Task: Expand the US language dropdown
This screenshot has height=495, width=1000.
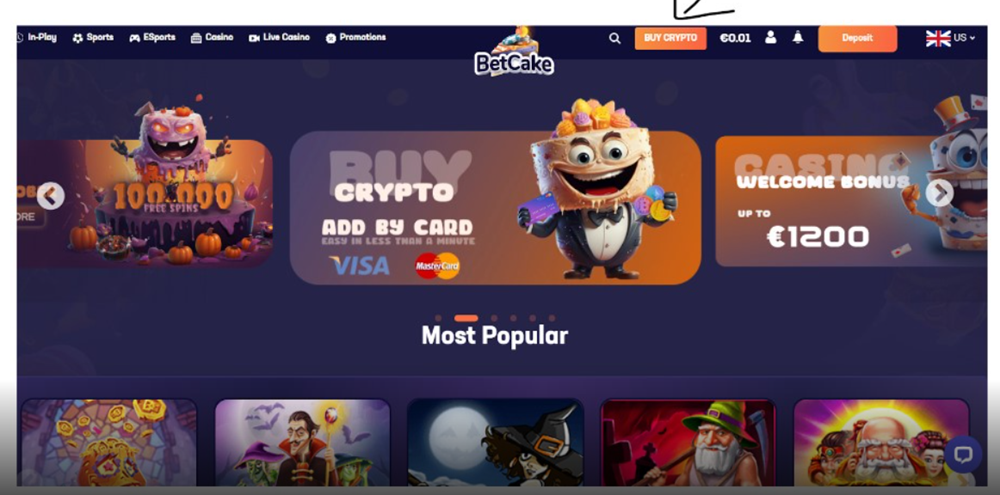Action: coord(964,38)
